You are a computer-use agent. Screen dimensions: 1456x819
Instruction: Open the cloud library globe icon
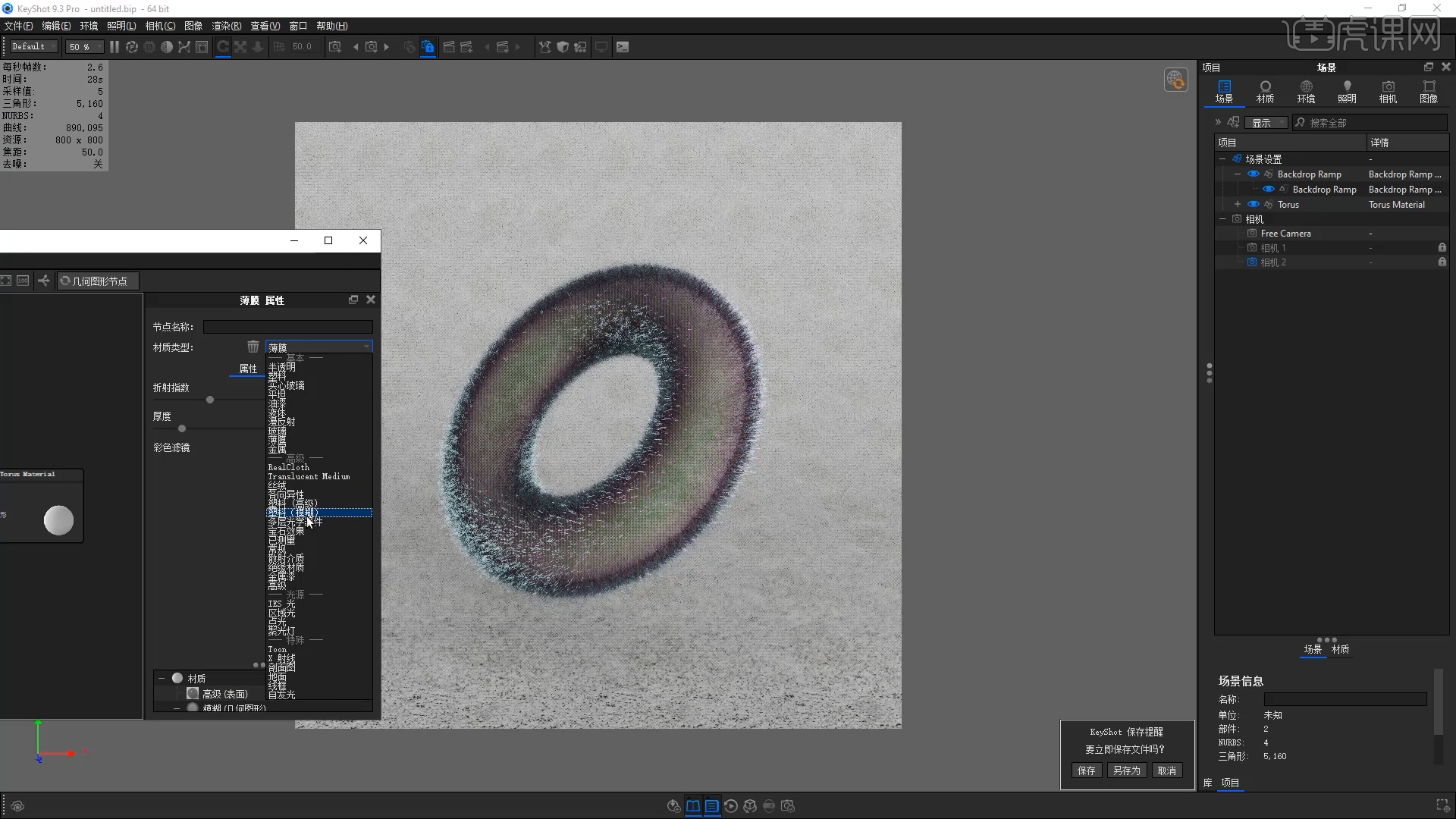coord(1175,80)
